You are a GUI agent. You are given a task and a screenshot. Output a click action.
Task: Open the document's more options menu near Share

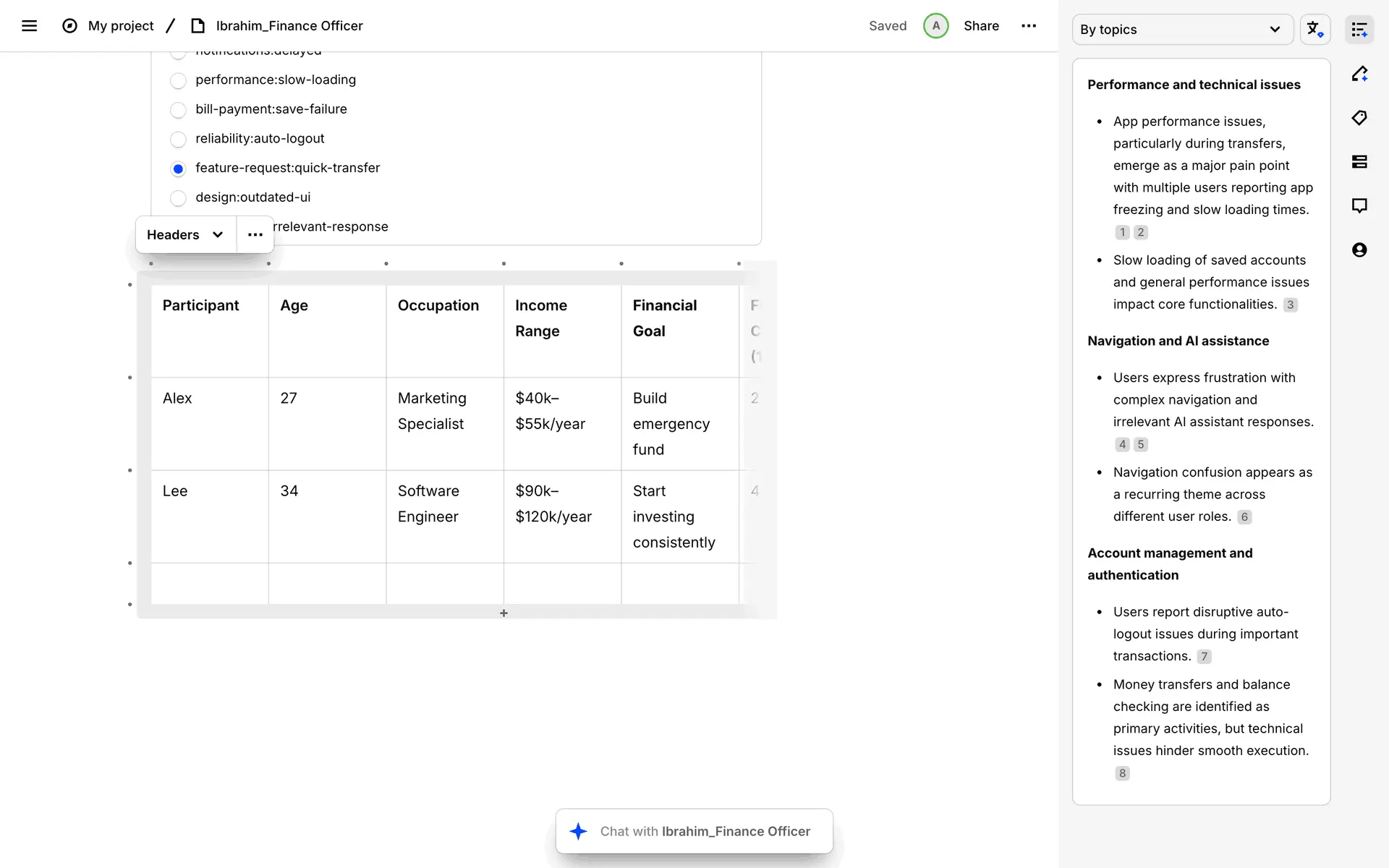1029,26
